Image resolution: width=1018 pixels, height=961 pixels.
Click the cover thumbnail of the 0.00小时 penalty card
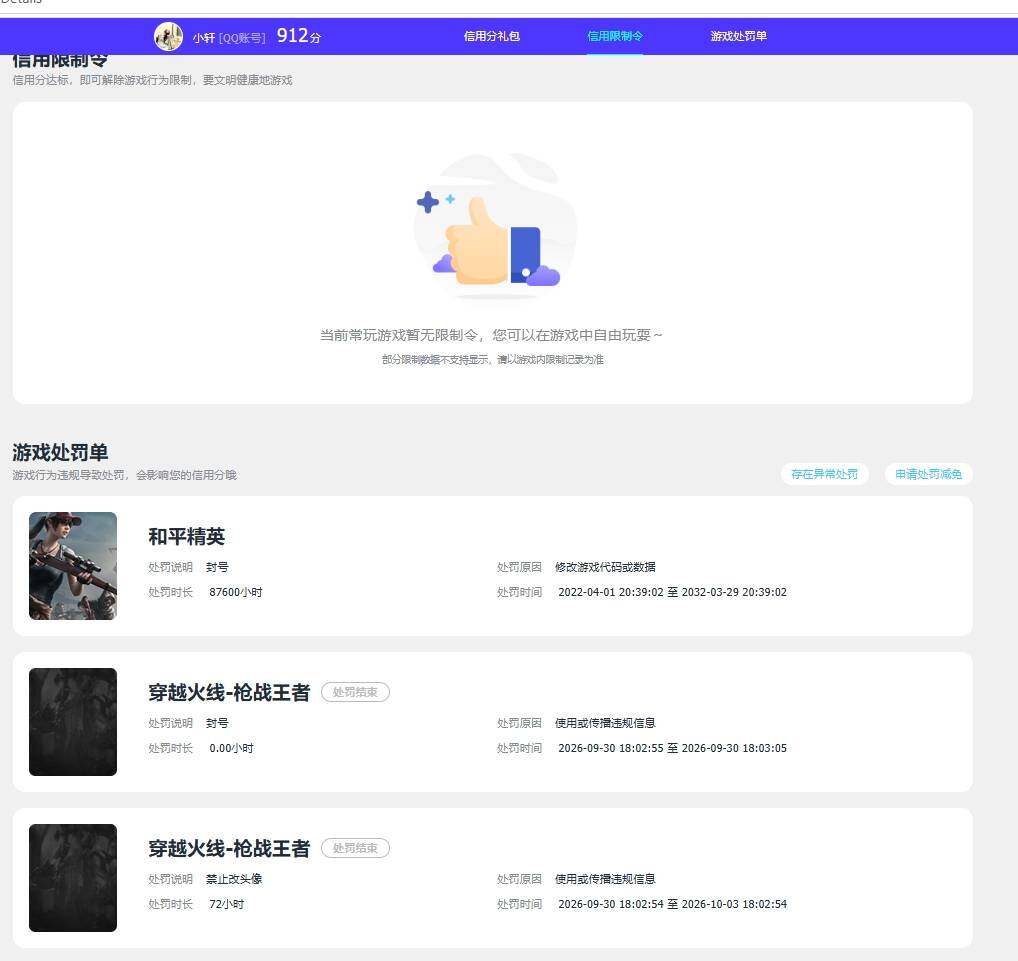[x=73, y=721]
